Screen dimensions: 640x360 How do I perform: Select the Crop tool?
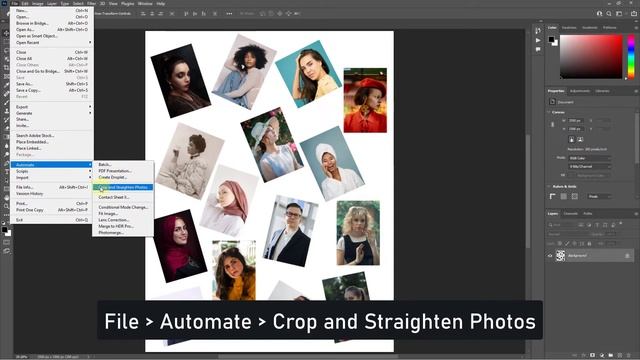tap(7, 68)
